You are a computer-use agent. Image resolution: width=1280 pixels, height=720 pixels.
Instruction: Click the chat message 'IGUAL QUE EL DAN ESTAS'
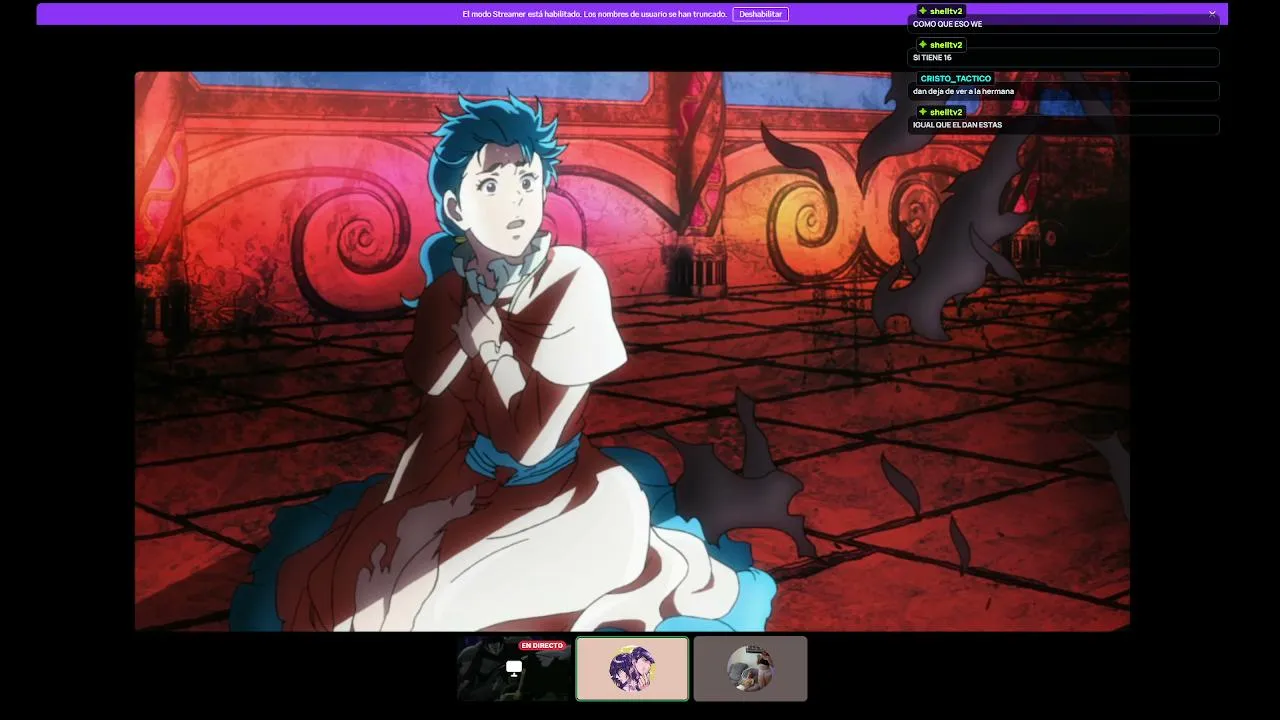pyautogui.click(x=957, y=125)
